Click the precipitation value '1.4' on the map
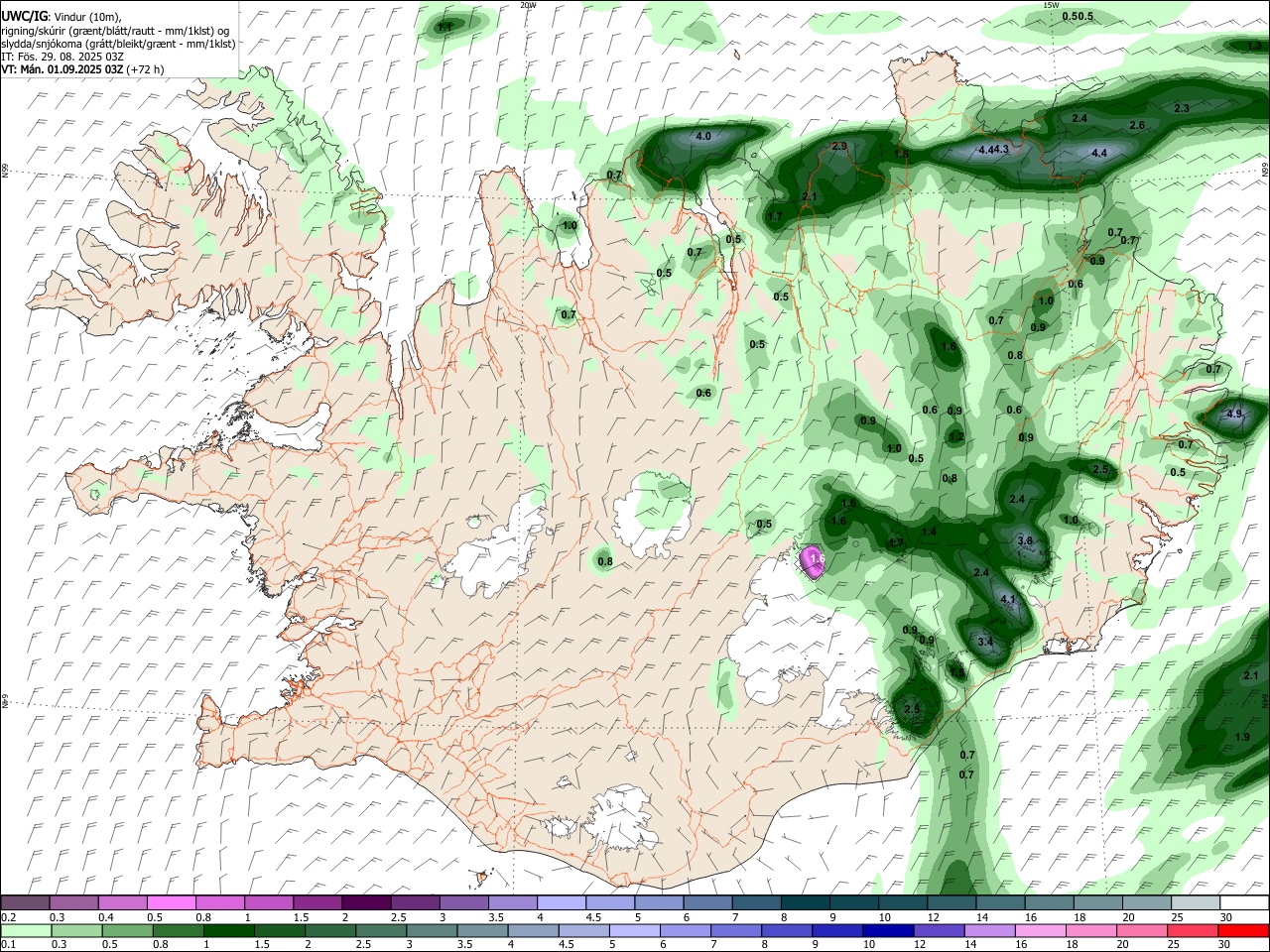Screen dimensions: 1270x952 pos(929,533)
